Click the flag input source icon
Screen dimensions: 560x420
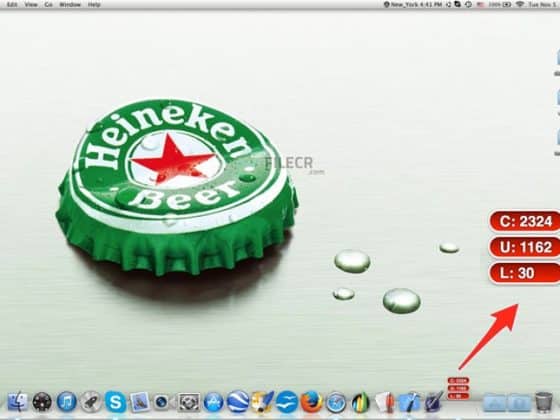pyautogui.click(x=481, y=4)
